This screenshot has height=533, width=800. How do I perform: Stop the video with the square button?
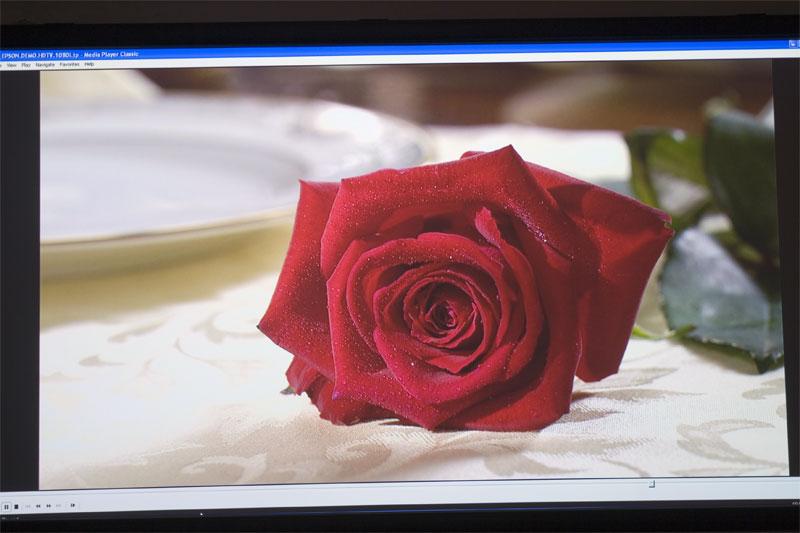pos(16,506)
